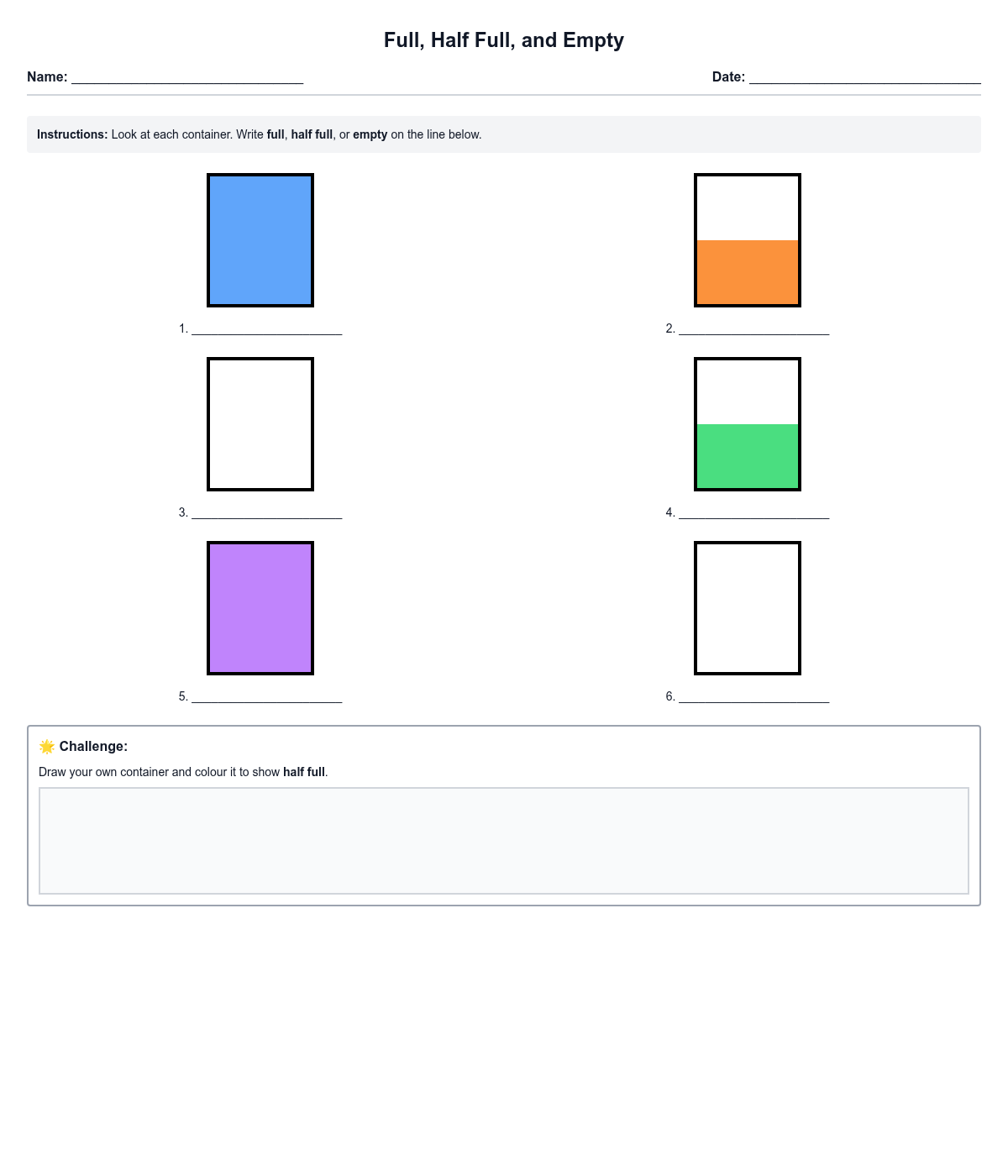
Task: Click the star icon beside Challenge
Action: coord(47,747)
